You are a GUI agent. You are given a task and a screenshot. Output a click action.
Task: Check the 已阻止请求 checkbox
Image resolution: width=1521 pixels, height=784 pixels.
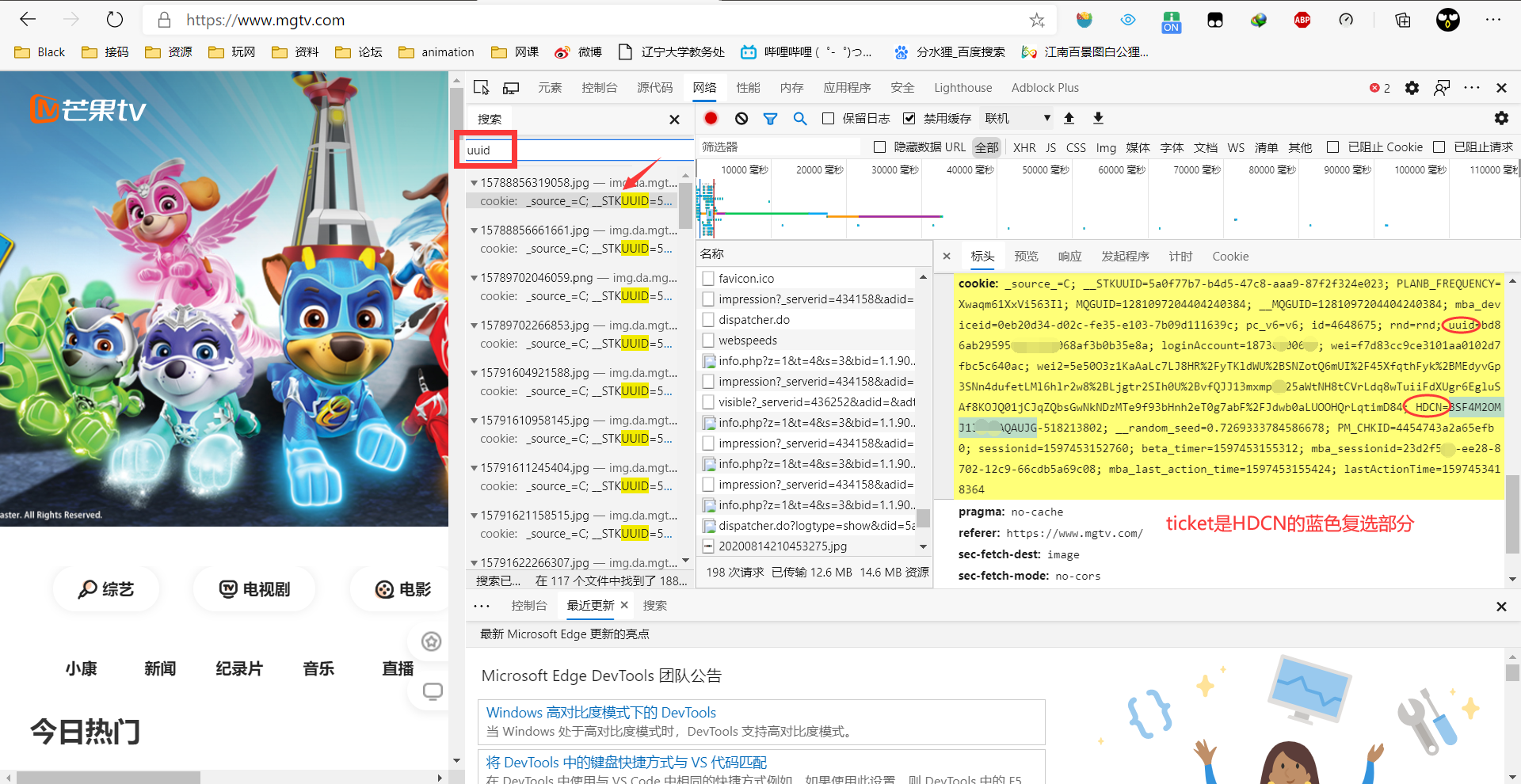pyautogui.click(x=1439, y=147)
